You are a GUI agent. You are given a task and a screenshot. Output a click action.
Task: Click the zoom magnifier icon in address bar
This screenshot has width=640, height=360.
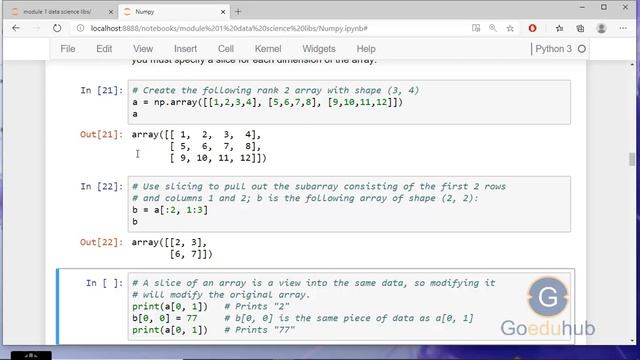493,28
